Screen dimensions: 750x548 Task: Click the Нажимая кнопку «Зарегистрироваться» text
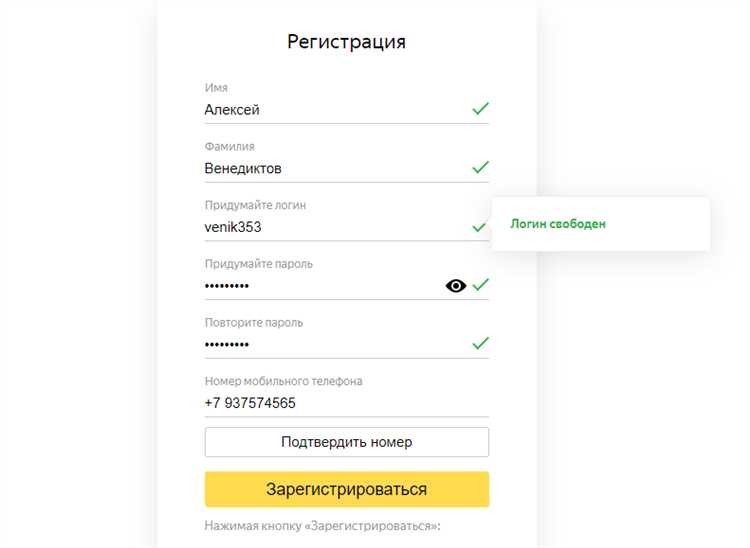click(322, 526)
